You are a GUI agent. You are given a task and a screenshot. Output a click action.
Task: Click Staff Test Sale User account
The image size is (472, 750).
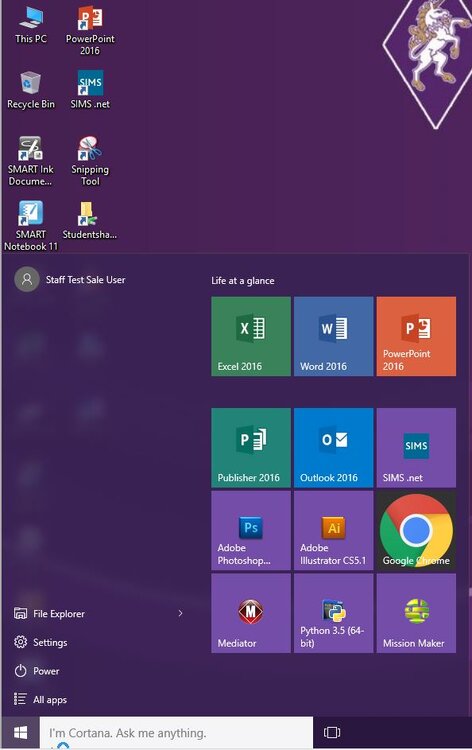pyautogui.click(x=70, y=280)
